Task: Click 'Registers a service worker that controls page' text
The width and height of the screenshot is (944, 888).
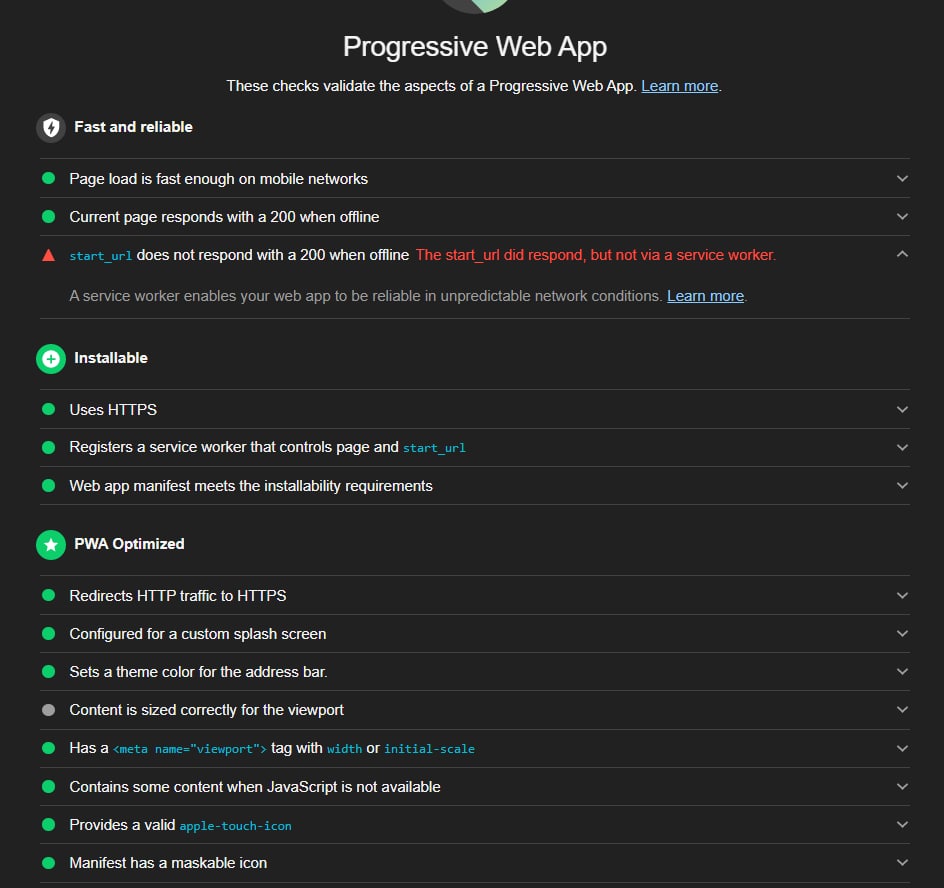Action: point(234,447)
